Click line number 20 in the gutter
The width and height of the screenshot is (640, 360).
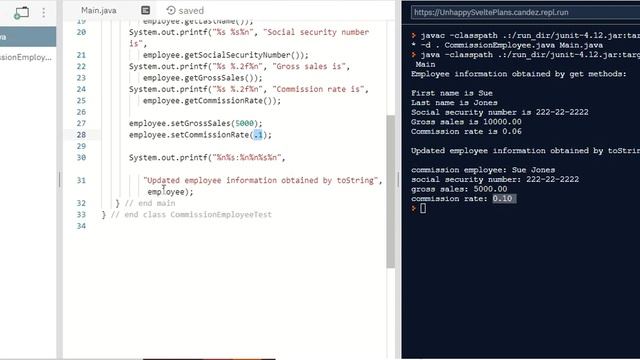pos(81,32)
